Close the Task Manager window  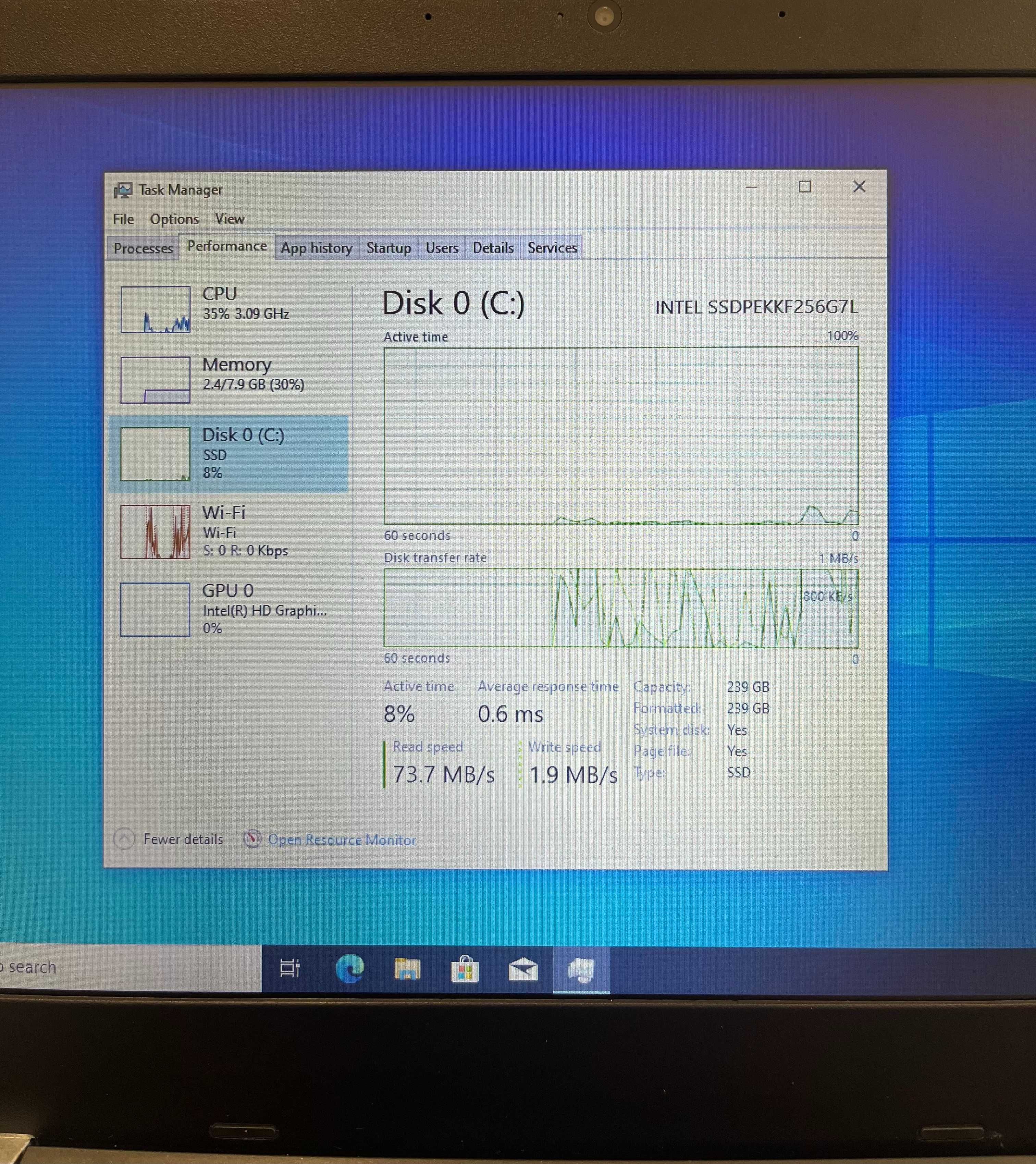pos(860,187)
